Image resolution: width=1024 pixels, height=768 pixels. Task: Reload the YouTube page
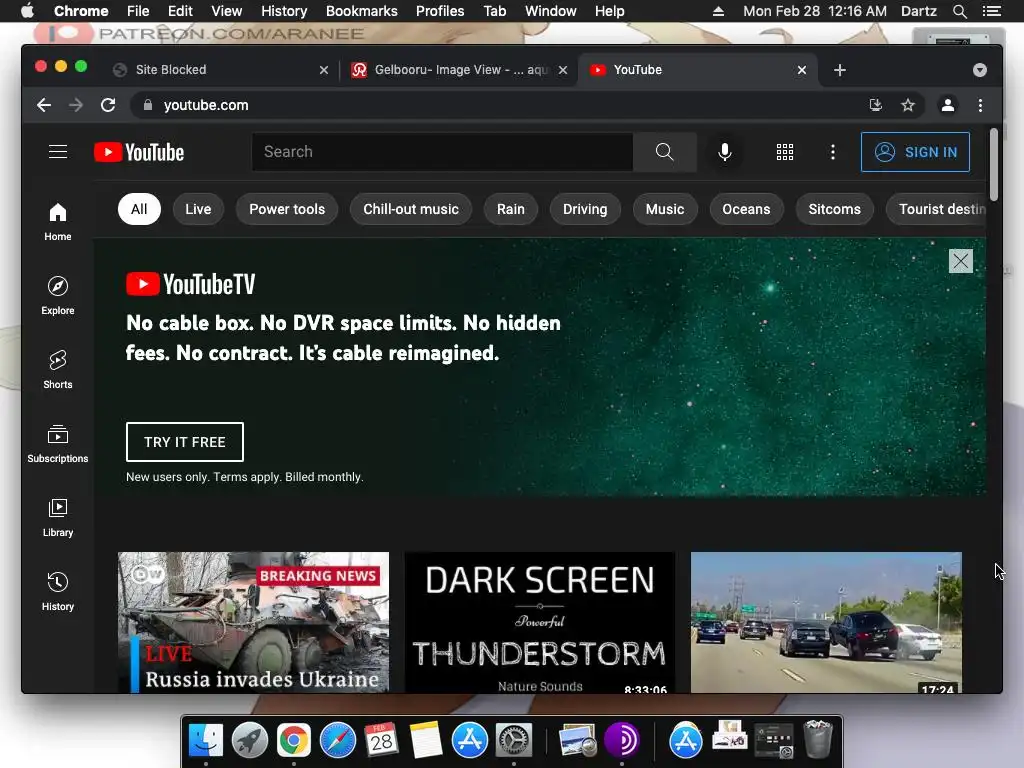point(108,105)
